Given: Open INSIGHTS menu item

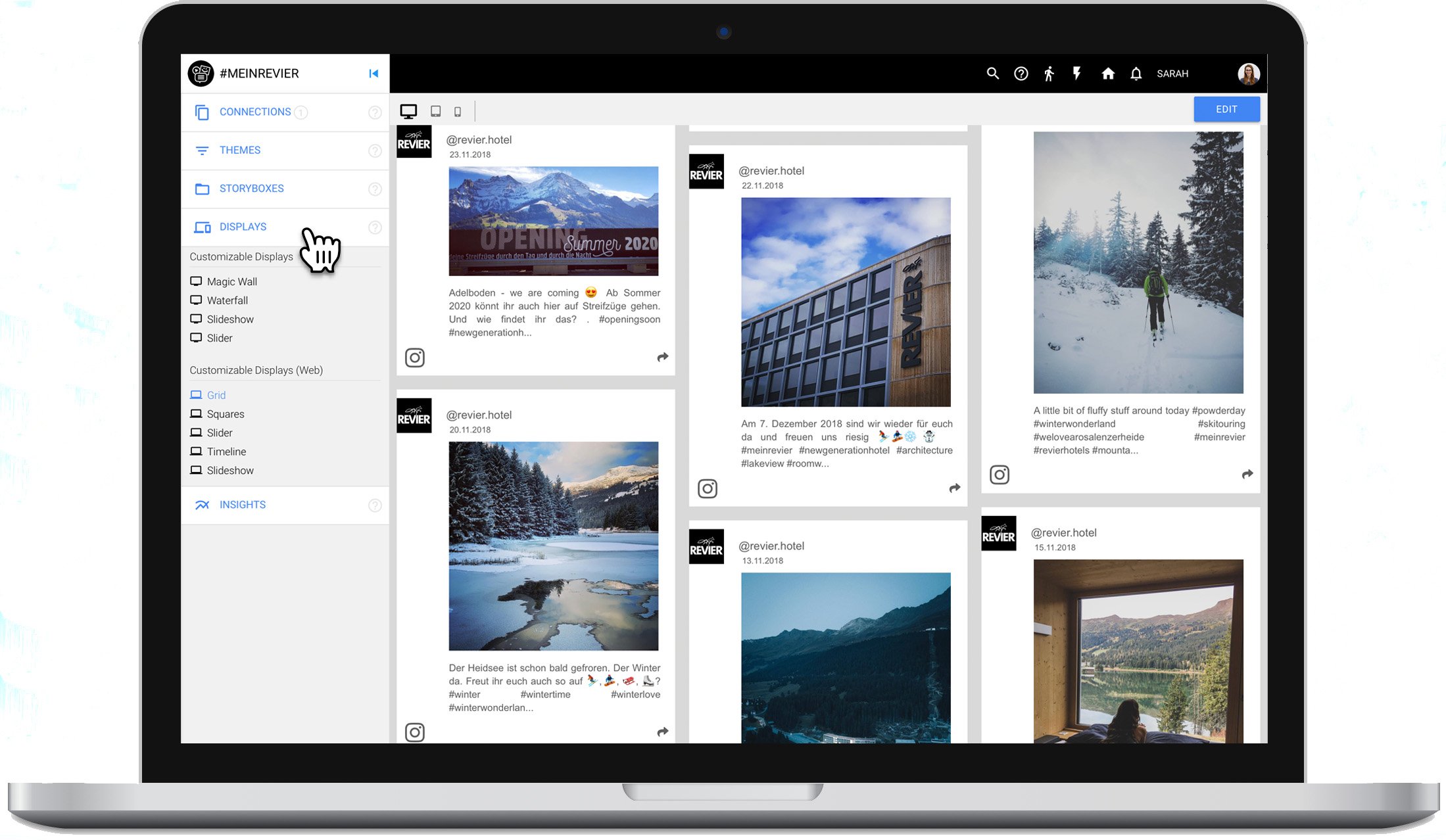Looking at the screenshot, I should coord(285,505).
